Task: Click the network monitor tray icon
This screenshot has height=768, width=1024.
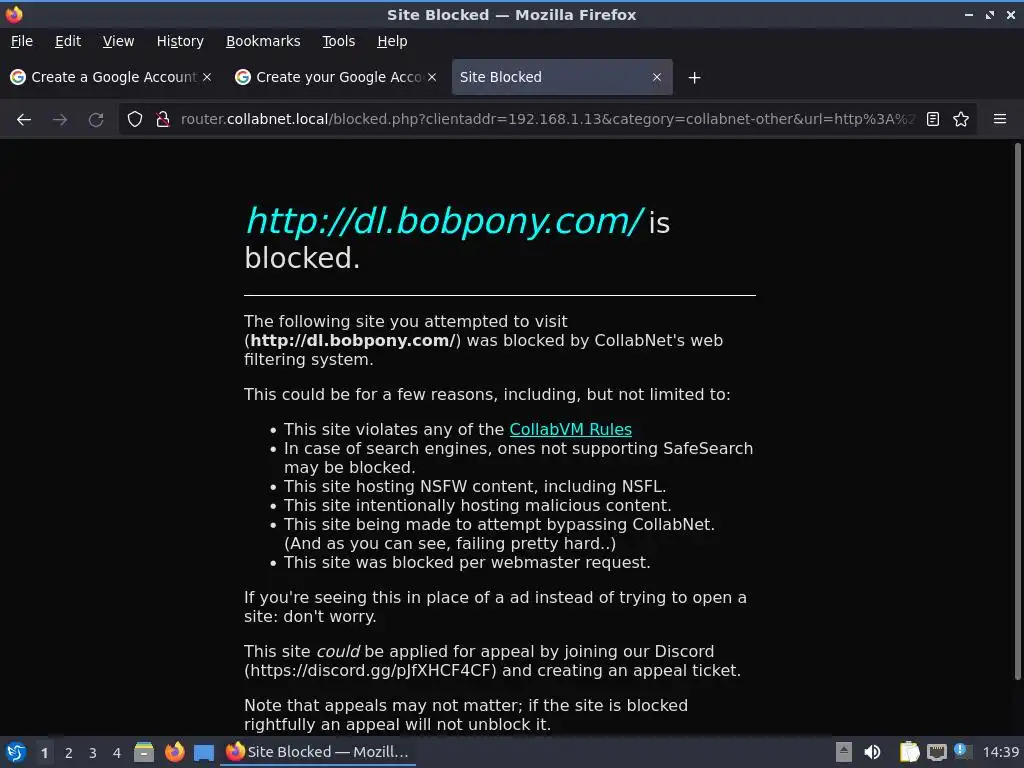Action: (936, 752)
